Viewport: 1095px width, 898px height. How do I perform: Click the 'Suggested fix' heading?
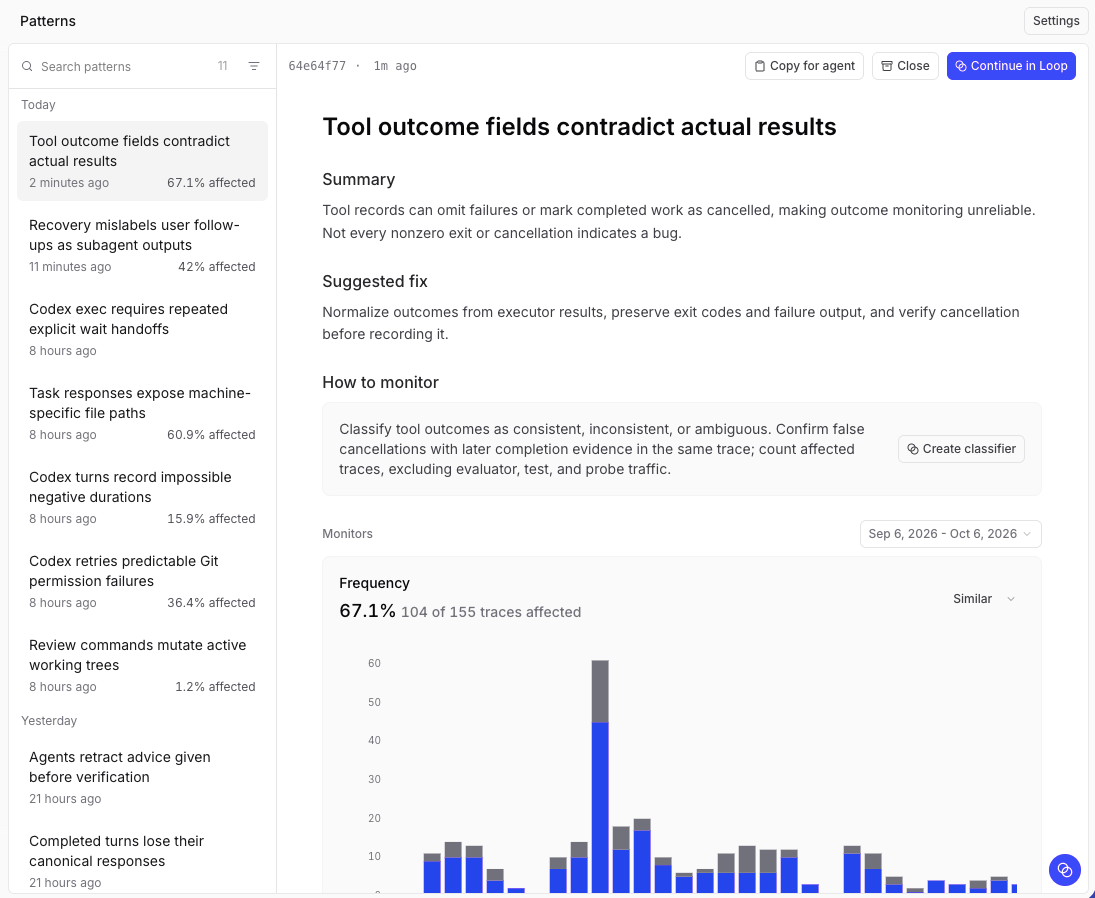coord(375,281)
